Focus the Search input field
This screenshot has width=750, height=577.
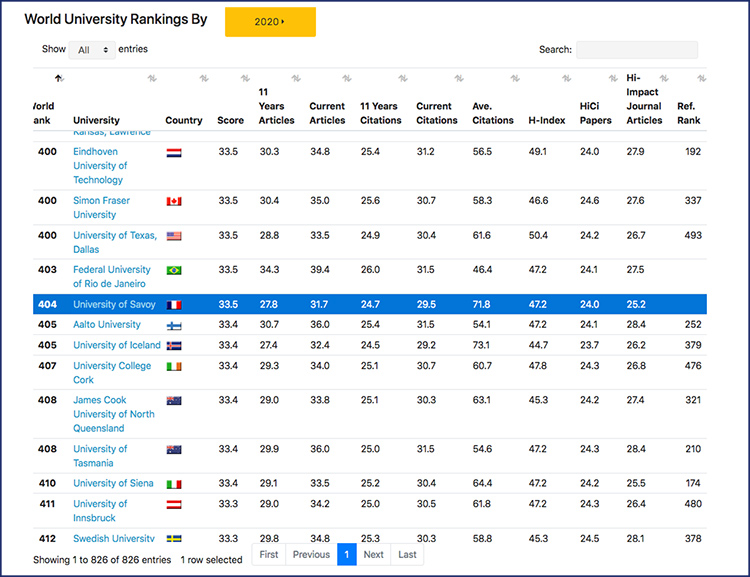637,50
